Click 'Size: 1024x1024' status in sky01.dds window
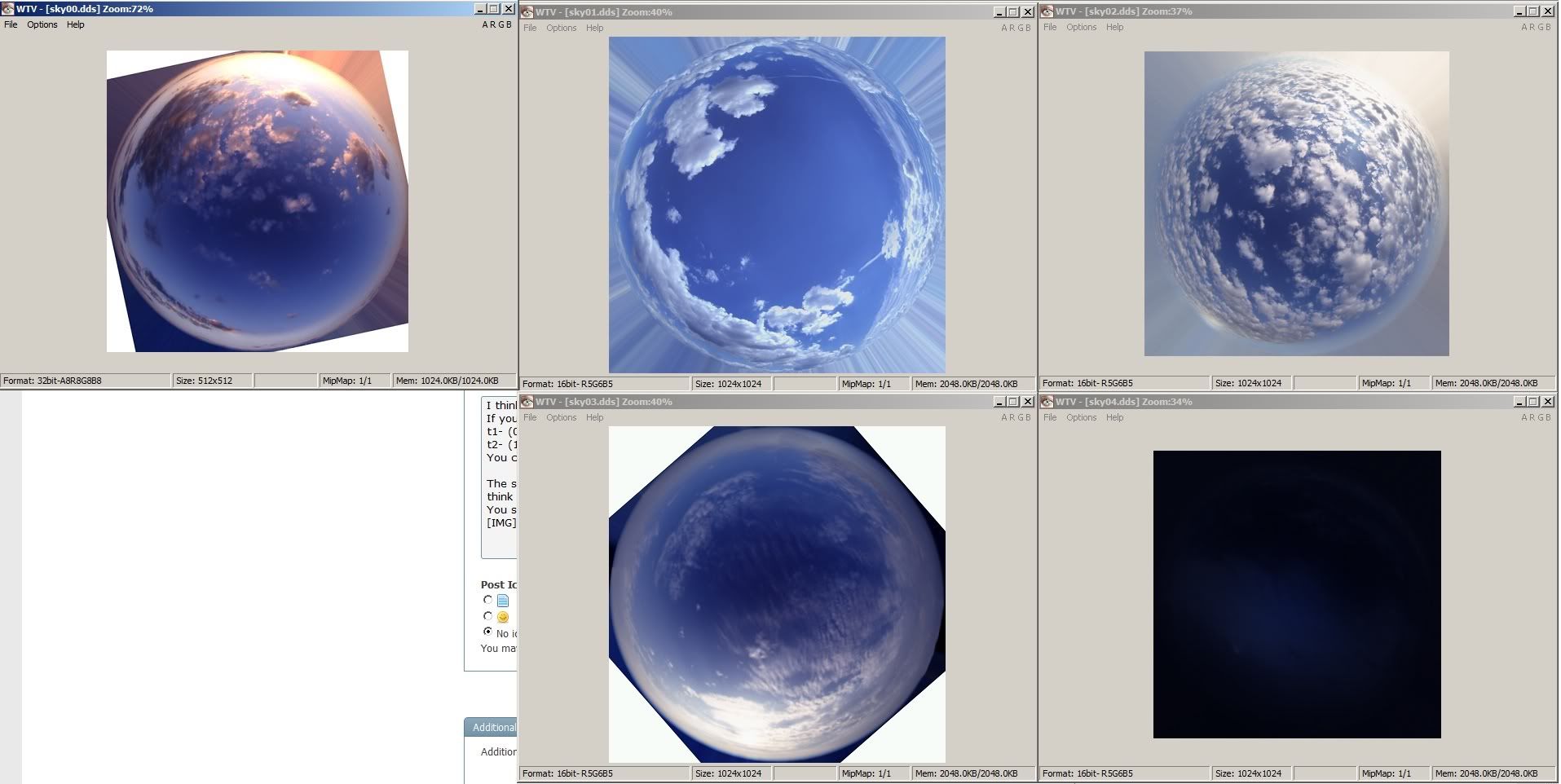 [731, 384]
